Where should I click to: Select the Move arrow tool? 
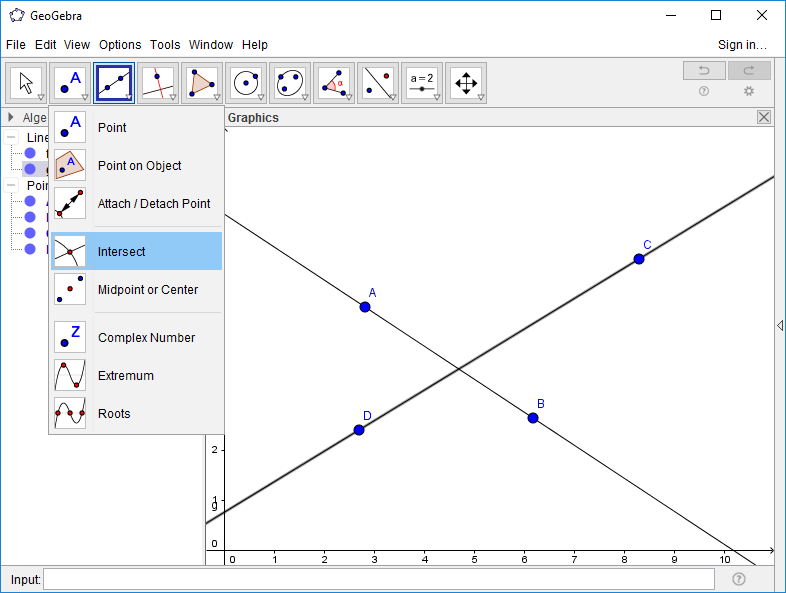(x=26, y=83)
